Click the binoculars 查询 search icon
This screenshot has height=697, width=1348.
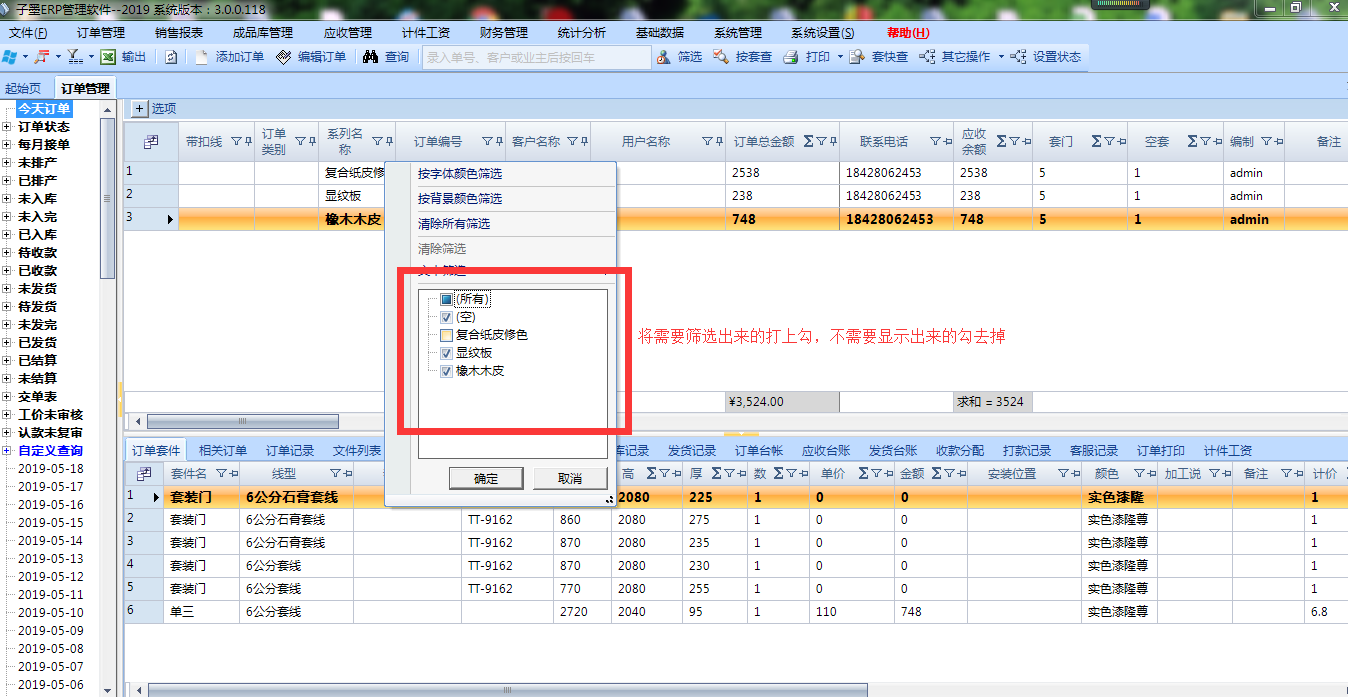point(370,57)
